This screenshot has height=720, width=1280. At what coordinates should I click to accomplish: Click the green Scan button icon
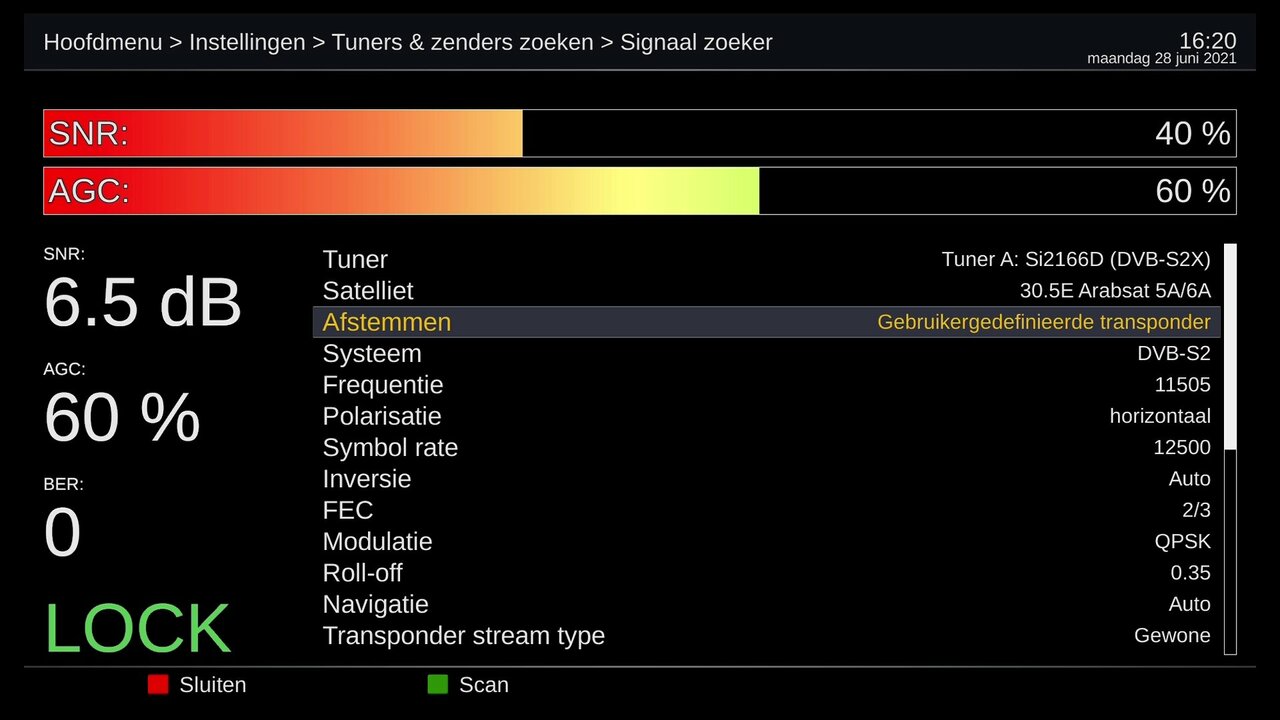coord(437,685)
